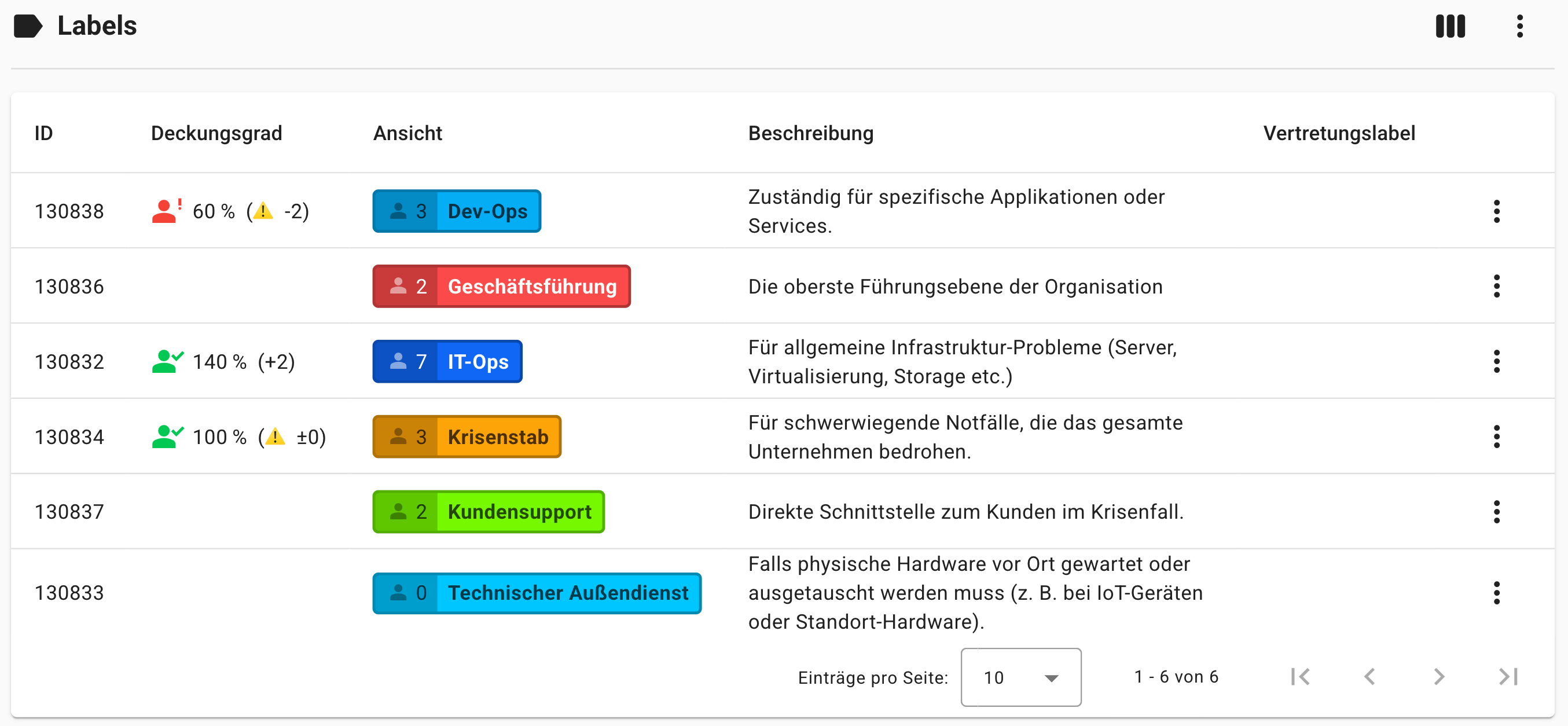
Task: Open the column settings icon top right
Action: (x=1451, y=25)
